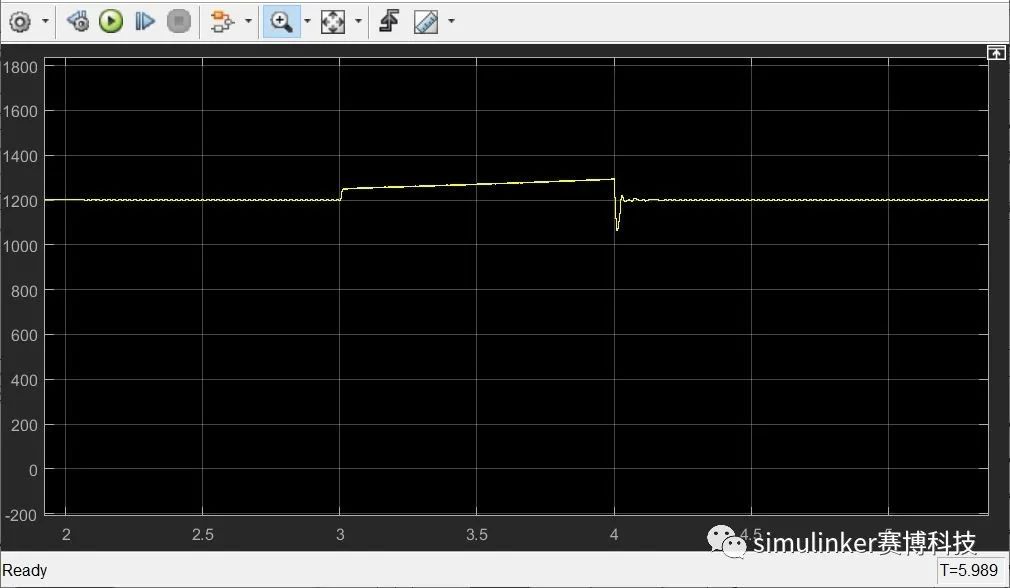This screenshot has width=1010, height=588.
Task: Toggle Cursor Measurements with the ruler icon
Action: (x=424, y=21)
